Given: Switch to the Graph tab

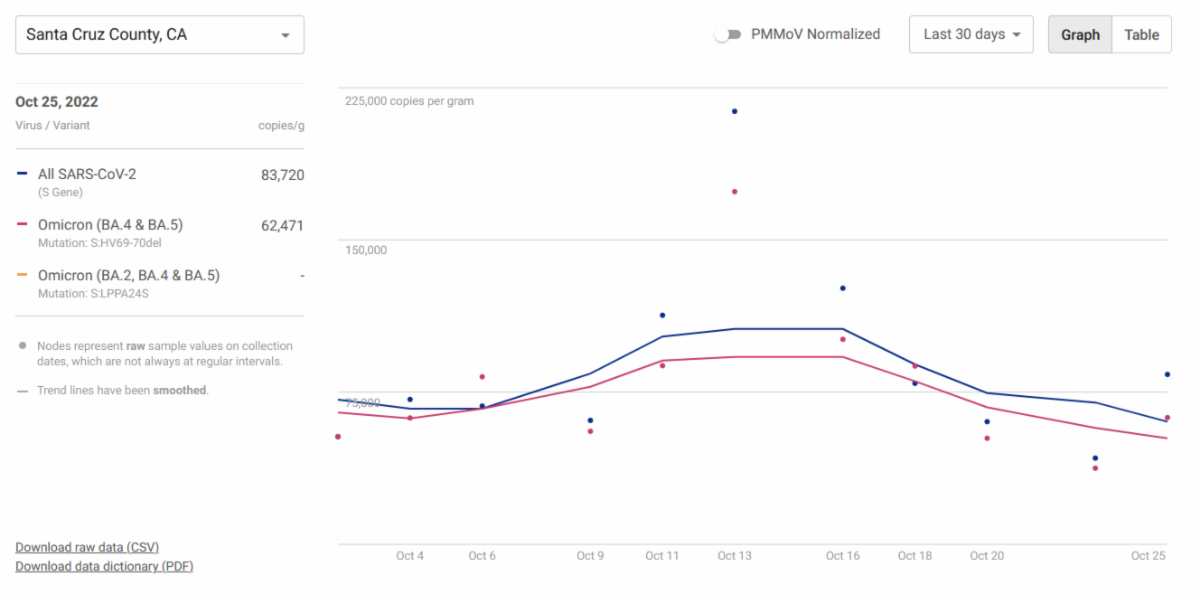Looking at the screenshot, I should point(1080,35).
